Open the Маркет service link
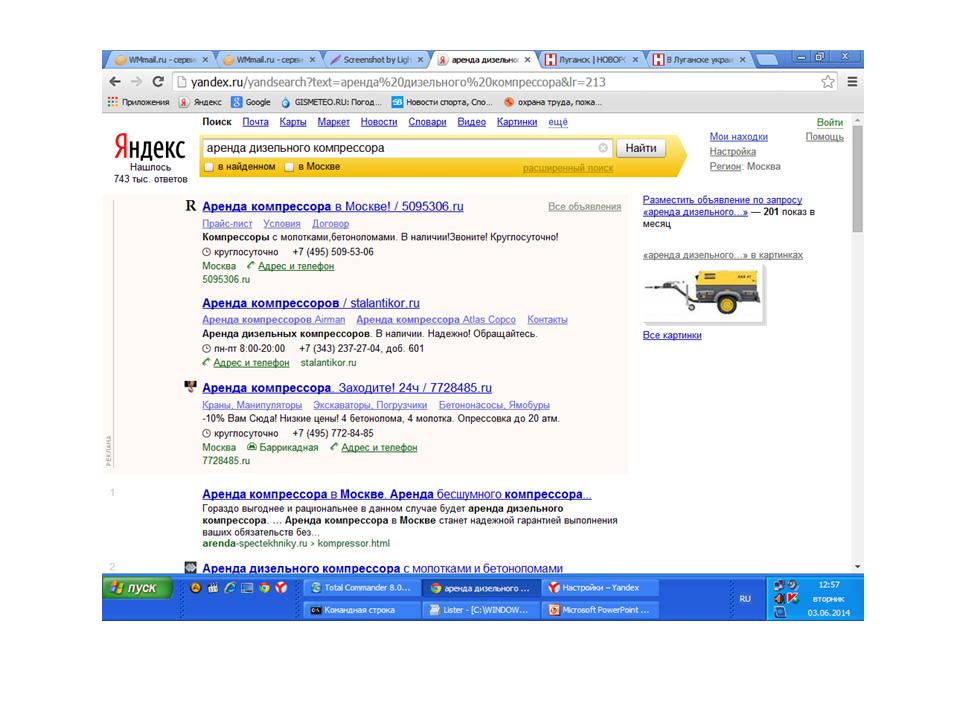Screen dimensions: 960x720 coord(333,122)
